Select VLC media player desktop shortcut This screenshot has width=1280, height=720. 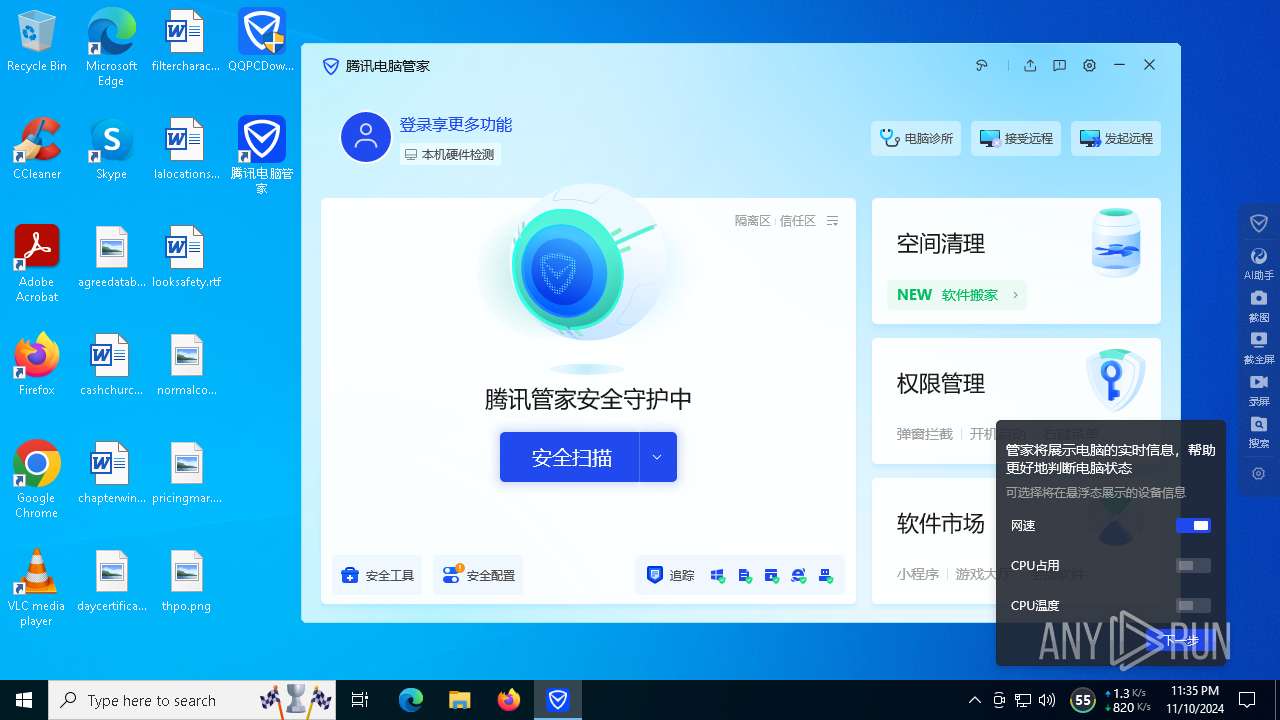click(36, 588)
